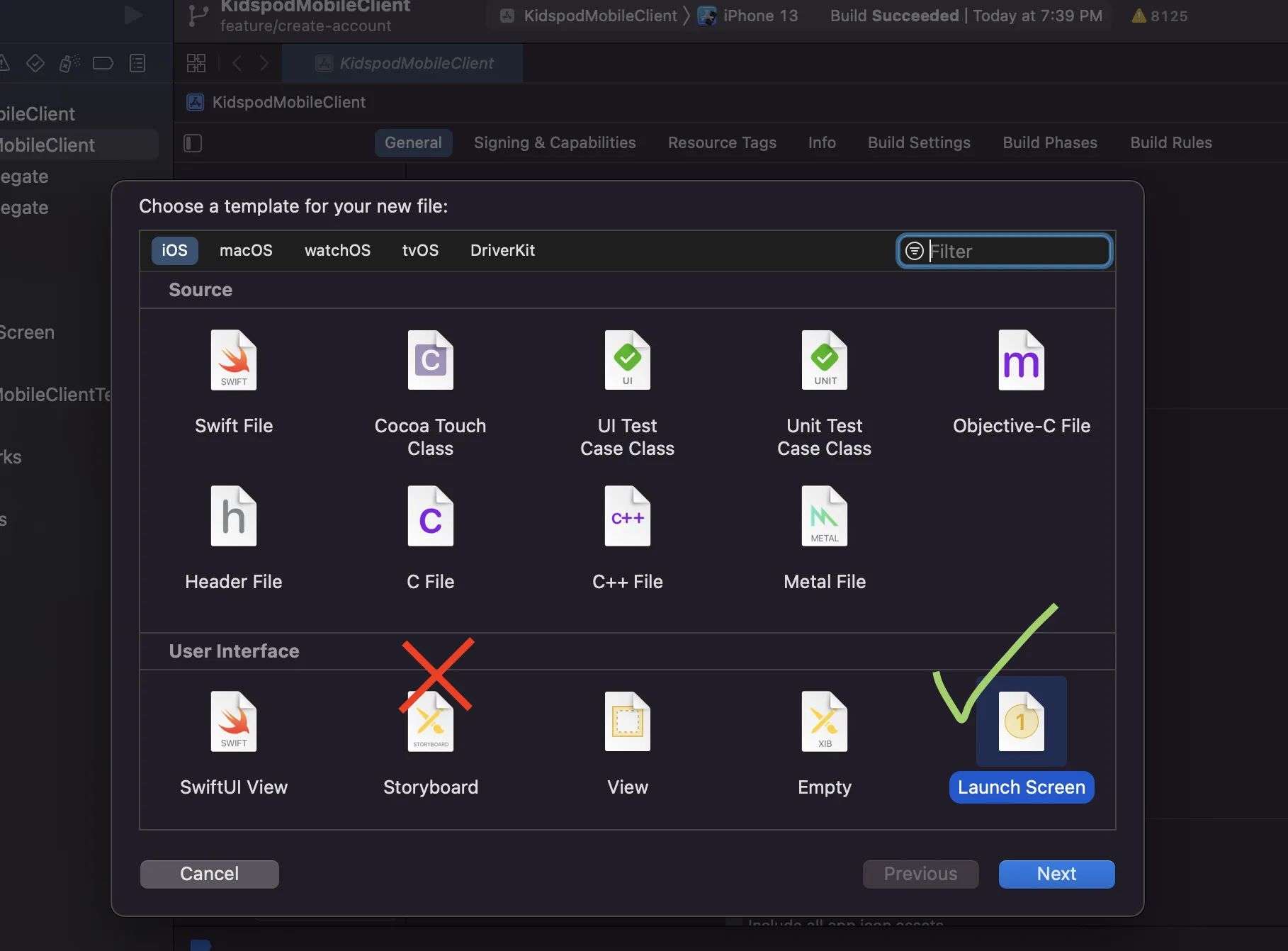
Task: Open the breakpoint navigator icon
Action: point(103,63)
